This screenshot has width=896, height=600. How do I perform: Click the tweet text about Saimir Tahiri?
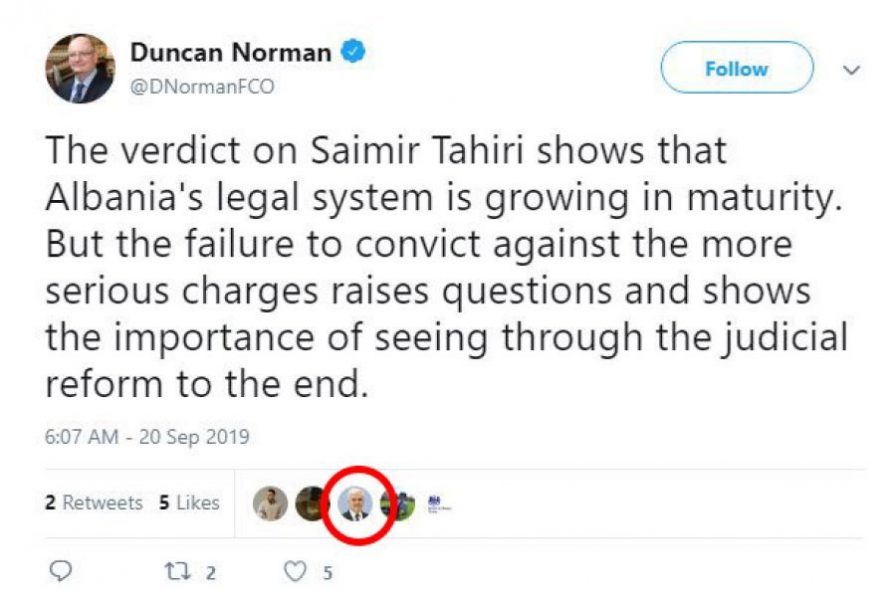click(446, 267)
